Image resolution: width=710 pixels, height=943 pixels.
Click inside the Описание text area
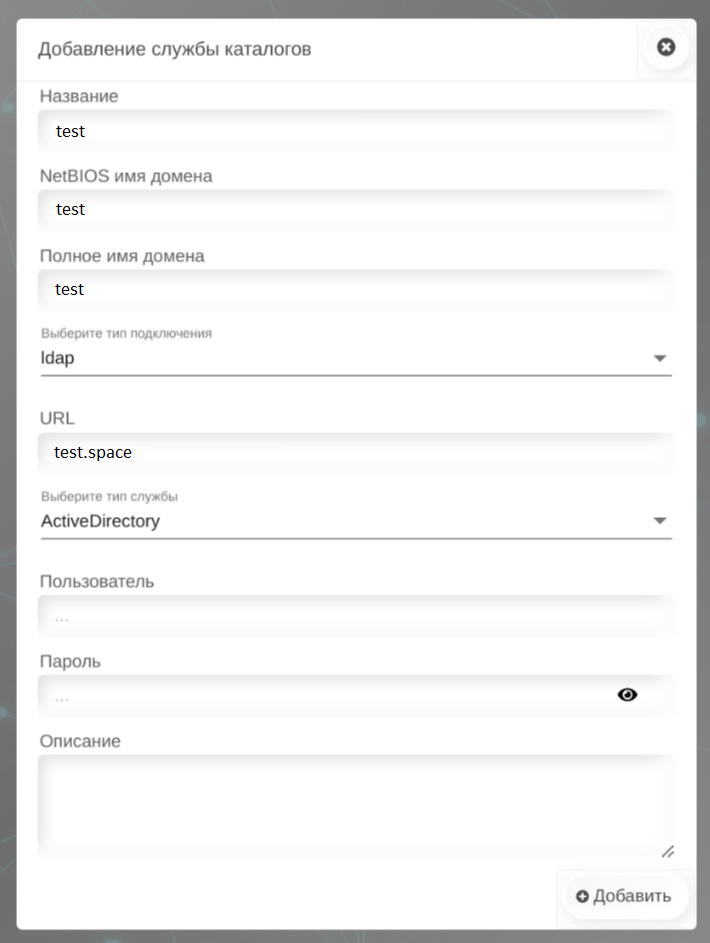[355, 804]
